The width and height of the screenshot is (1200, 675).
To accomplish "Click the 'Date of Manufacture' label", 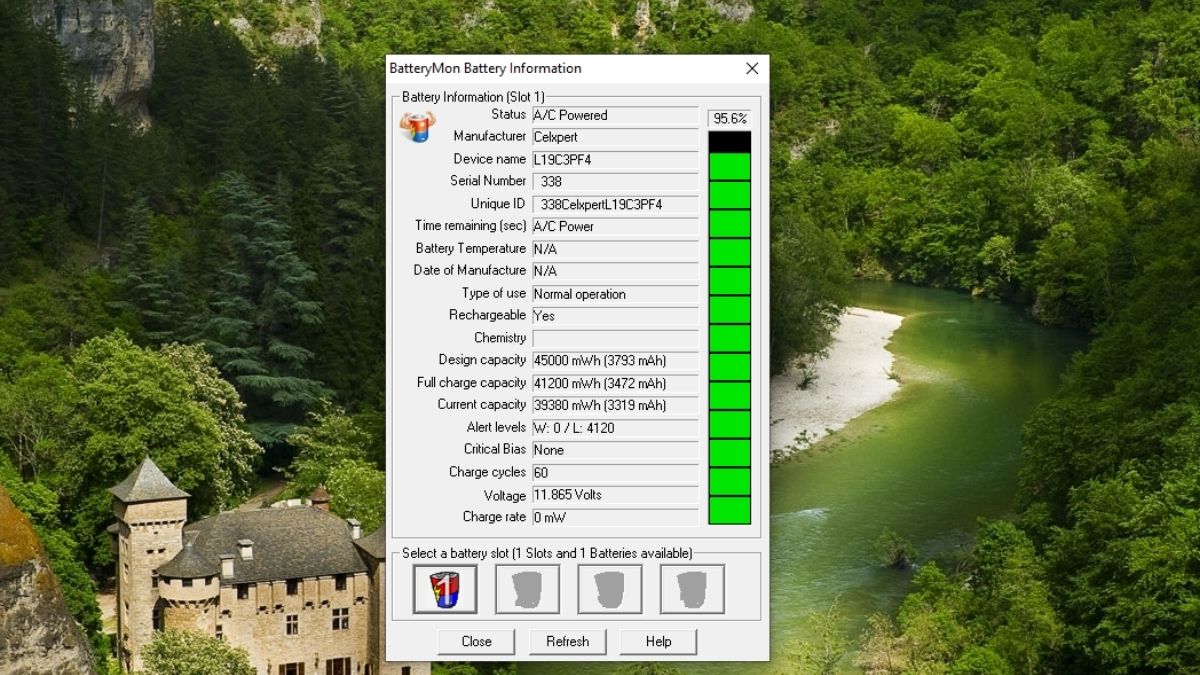I will [470, 270].
